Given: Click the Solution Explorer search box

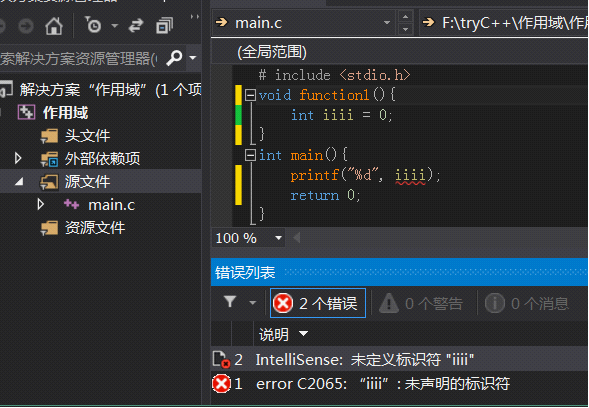Looking at the screenshot, I should point(79,58).
